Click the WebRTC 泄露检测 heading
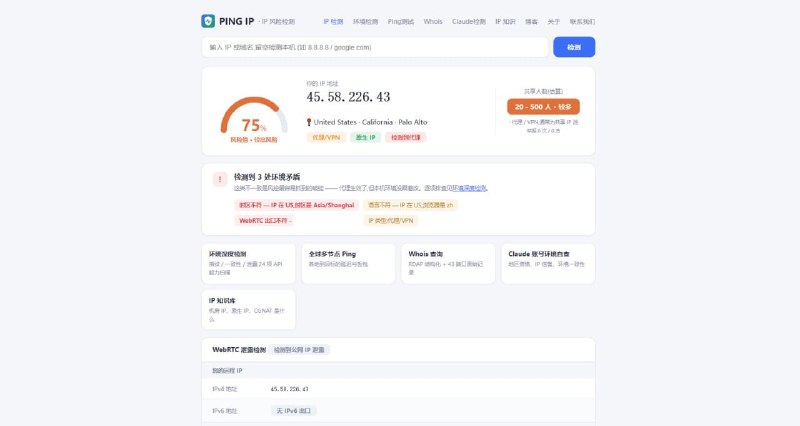 [239, 350]
